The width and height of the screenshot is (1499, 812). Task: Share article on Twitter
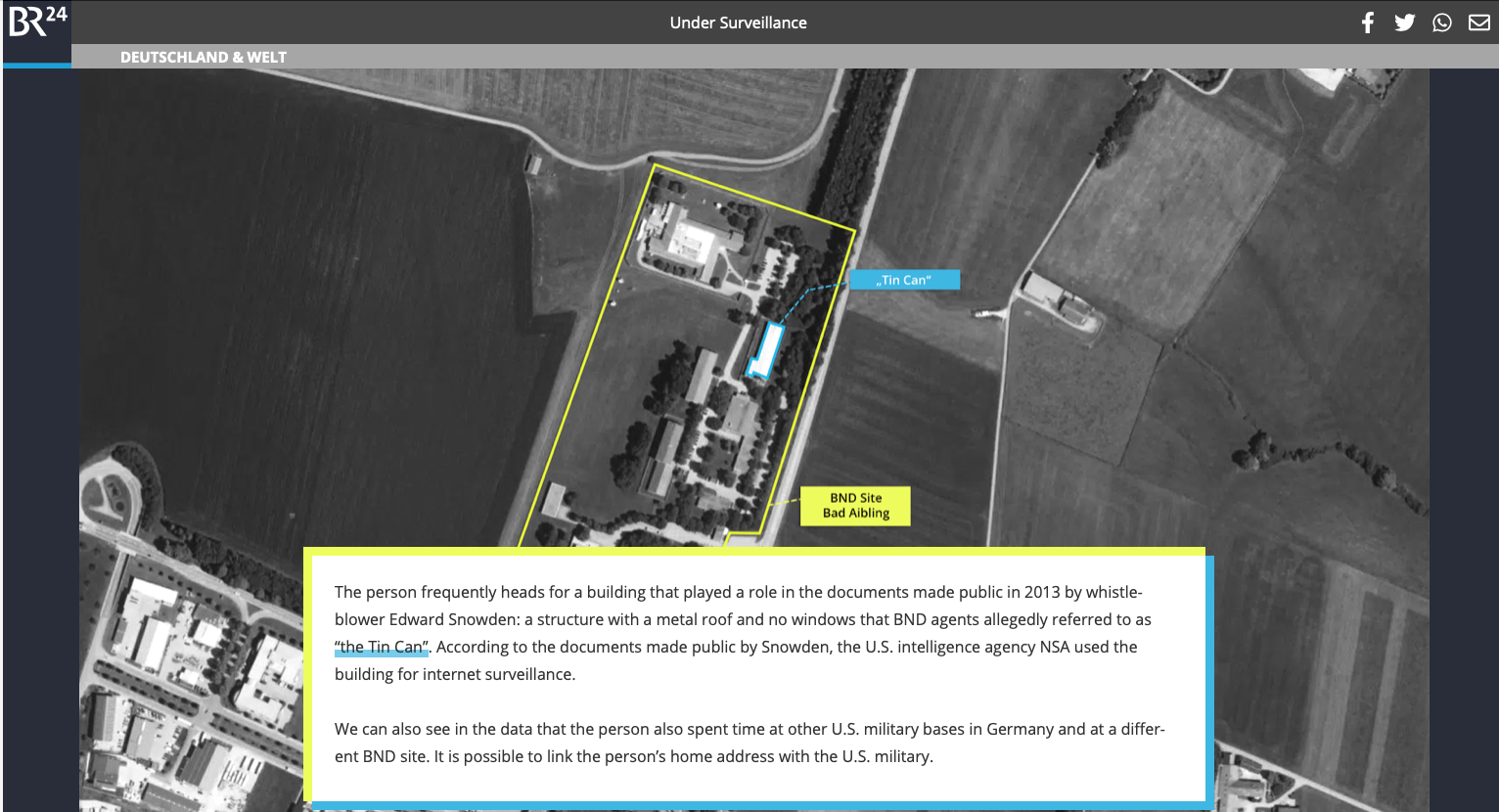point(1405,23)
